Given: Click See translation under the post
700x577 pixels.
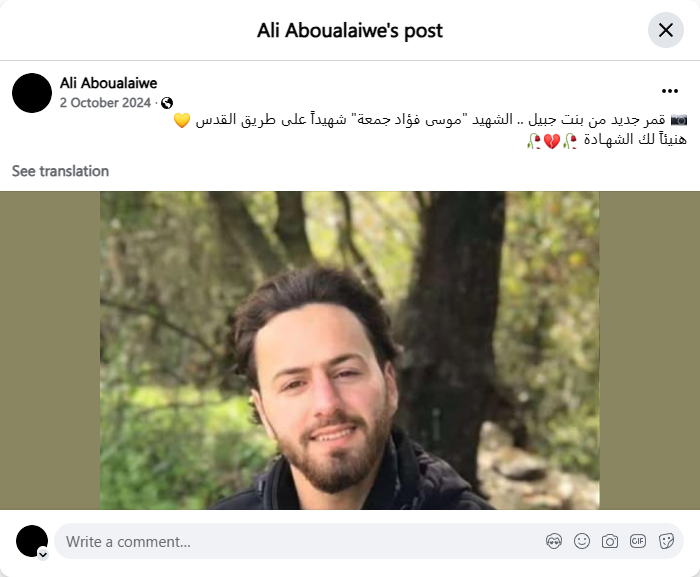Looking at the screenshot, I should (60, 171).
